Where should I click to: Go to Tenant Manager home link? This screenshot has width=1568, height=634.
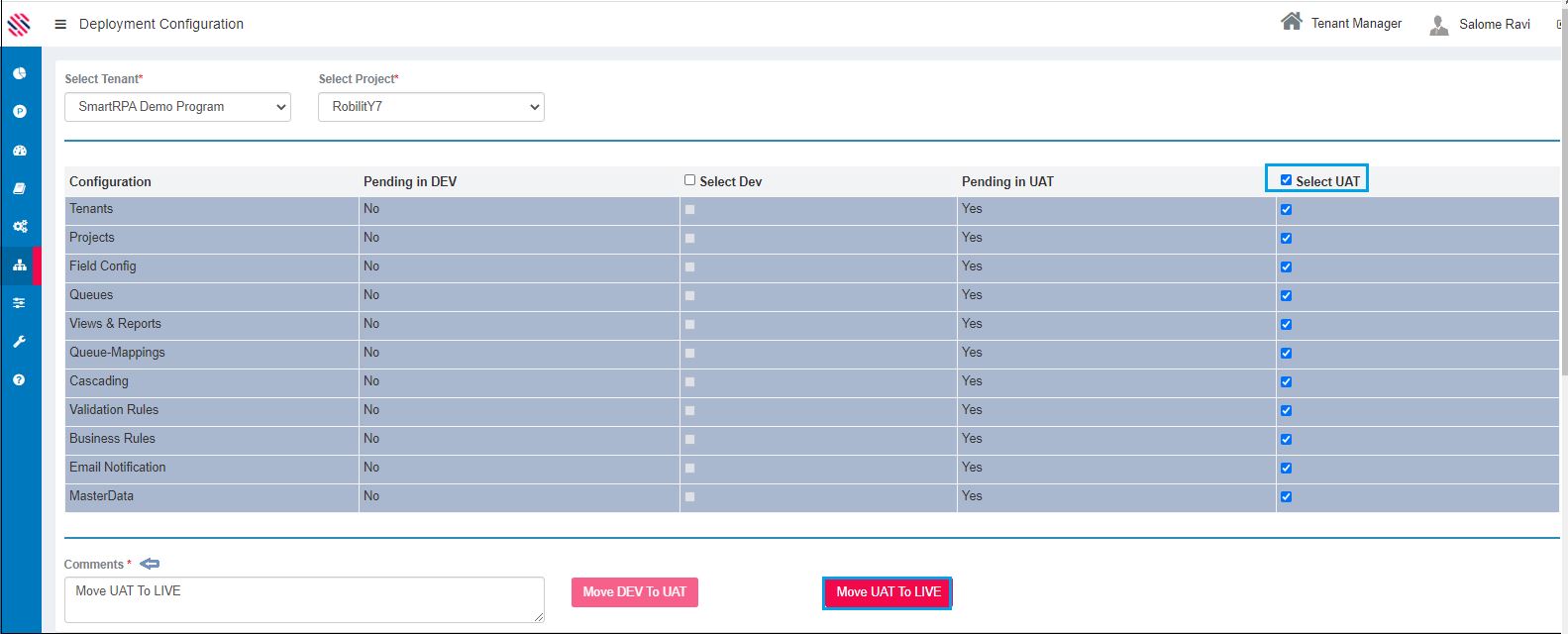1342,23
